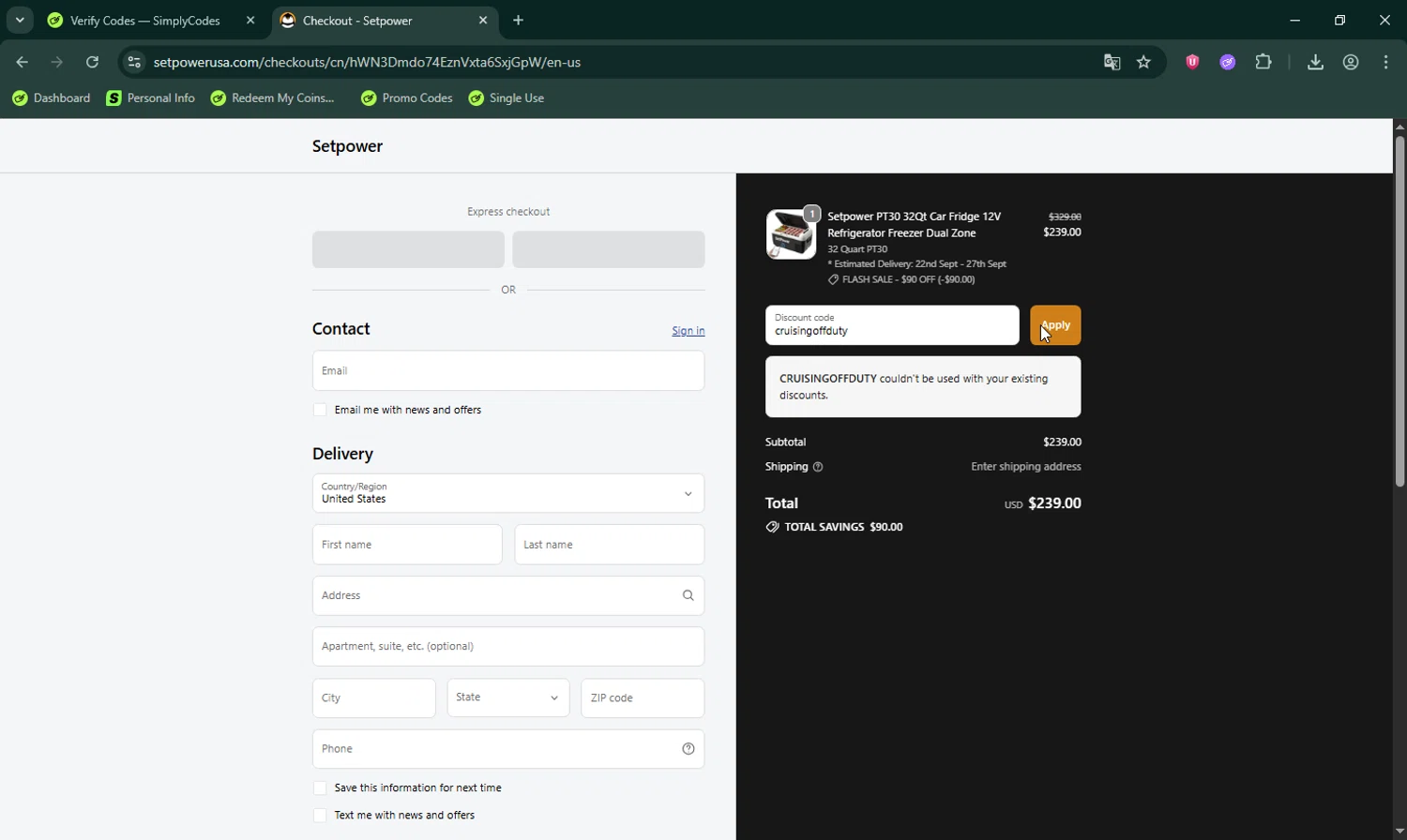Close the Verify Codes — SimplyCodes tab
This screenshot has width=1407, height=840.
pyautogui.click(x=250, y=21)
